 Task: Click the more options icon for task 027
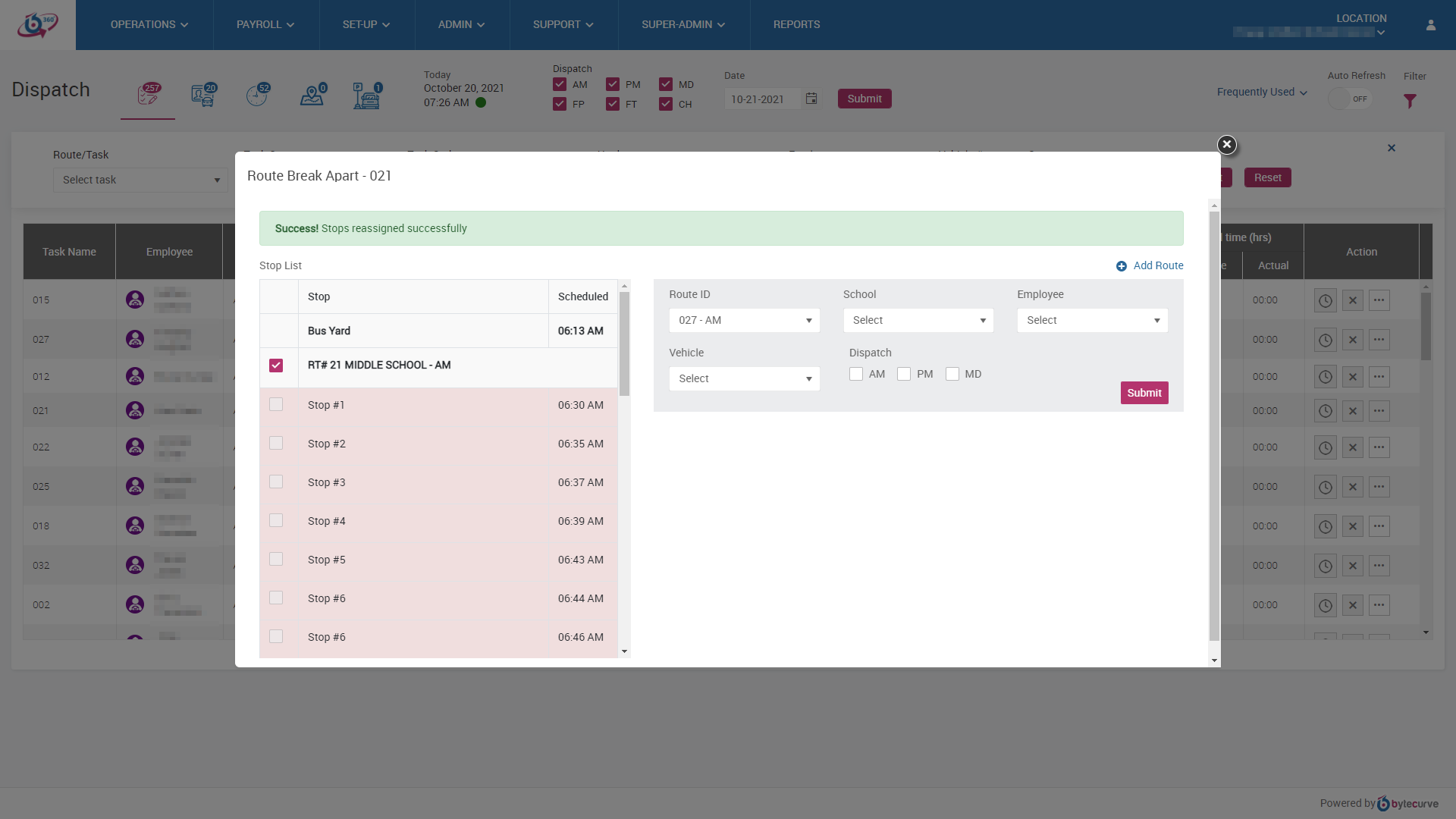tap(1379, 340)
